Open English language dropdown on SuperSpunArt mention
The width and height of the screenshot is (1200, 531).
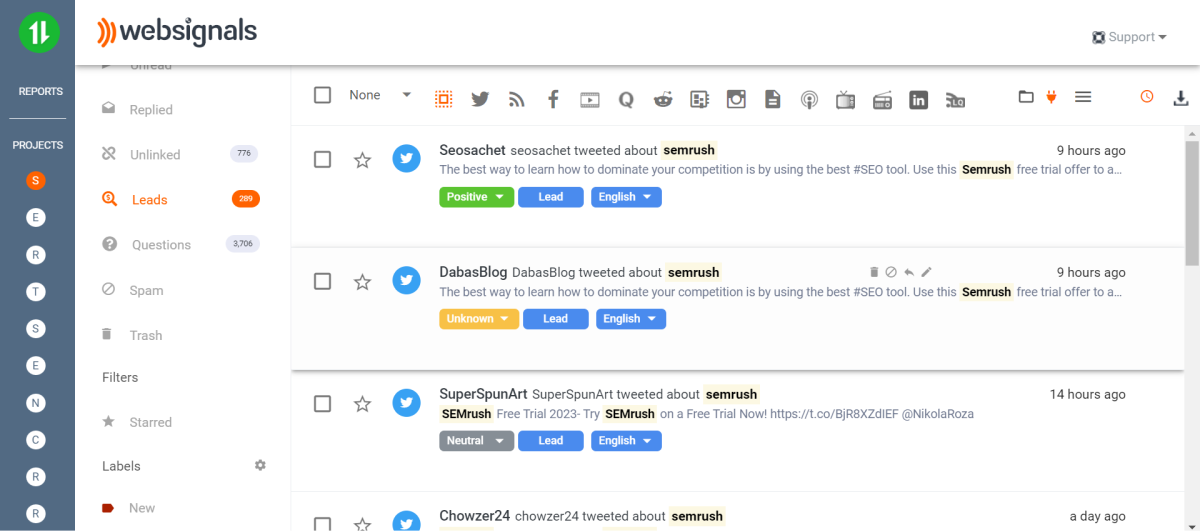point(625,441)
